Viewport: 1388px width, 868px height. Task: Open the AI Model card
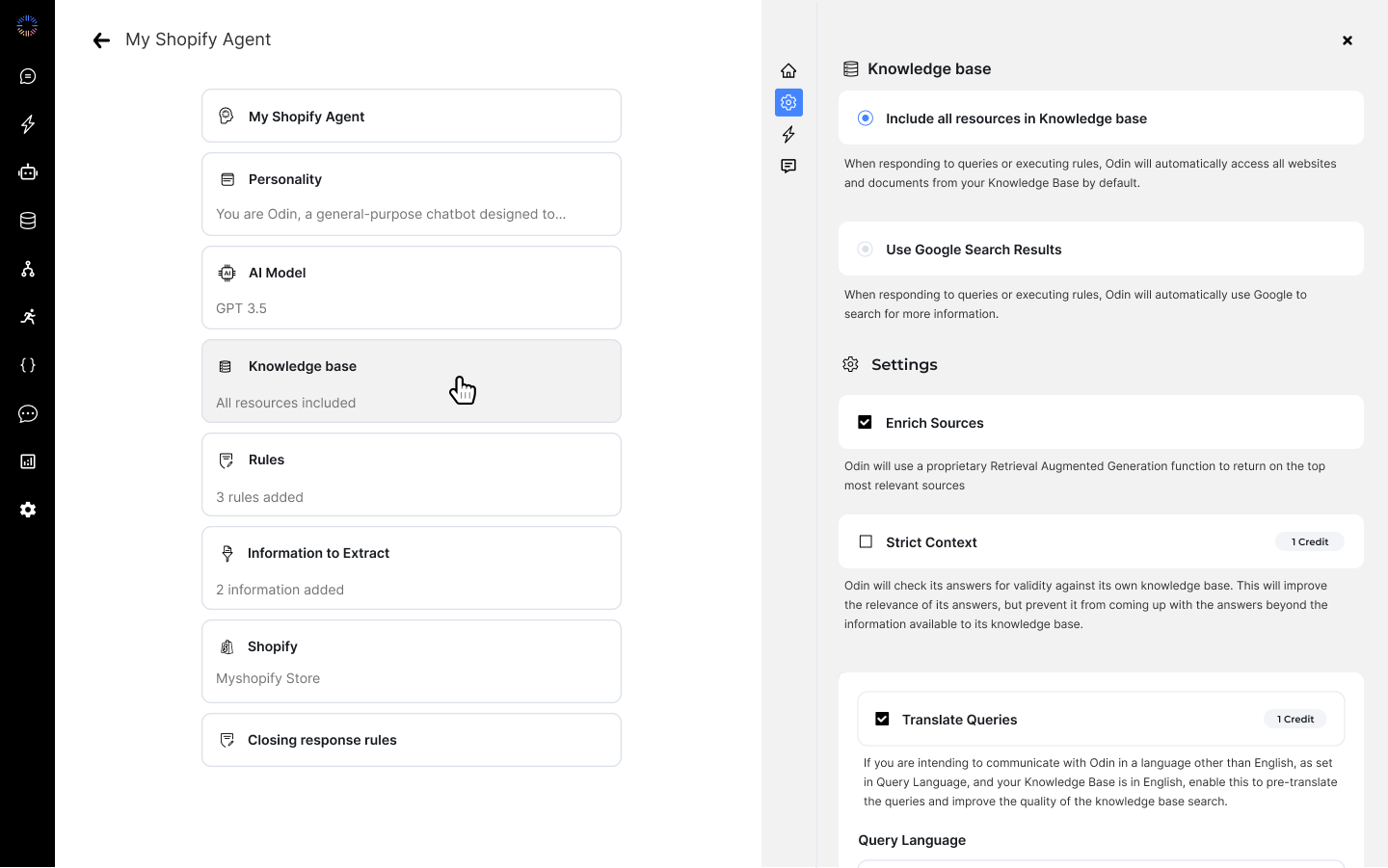point(412,288)
